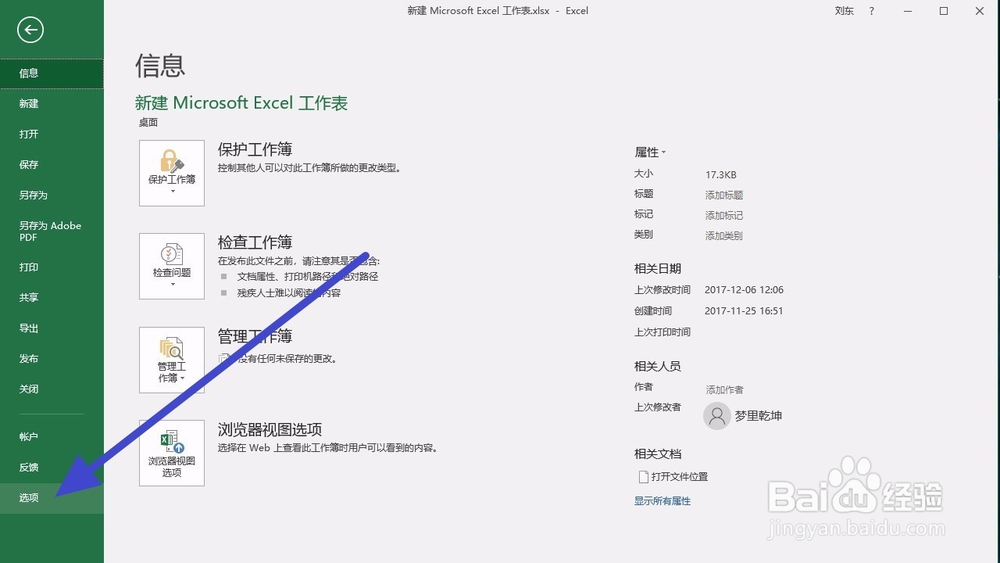Choose 关闭 (Close) in the sidebar
The image size is (1000, 563).
pos(52,389)
